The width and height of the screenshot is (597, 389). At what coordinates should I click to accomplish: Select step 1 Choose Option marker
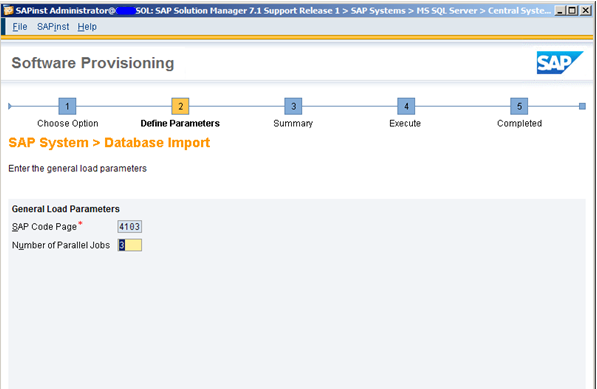pyautogui.click(x=67, y=106)
